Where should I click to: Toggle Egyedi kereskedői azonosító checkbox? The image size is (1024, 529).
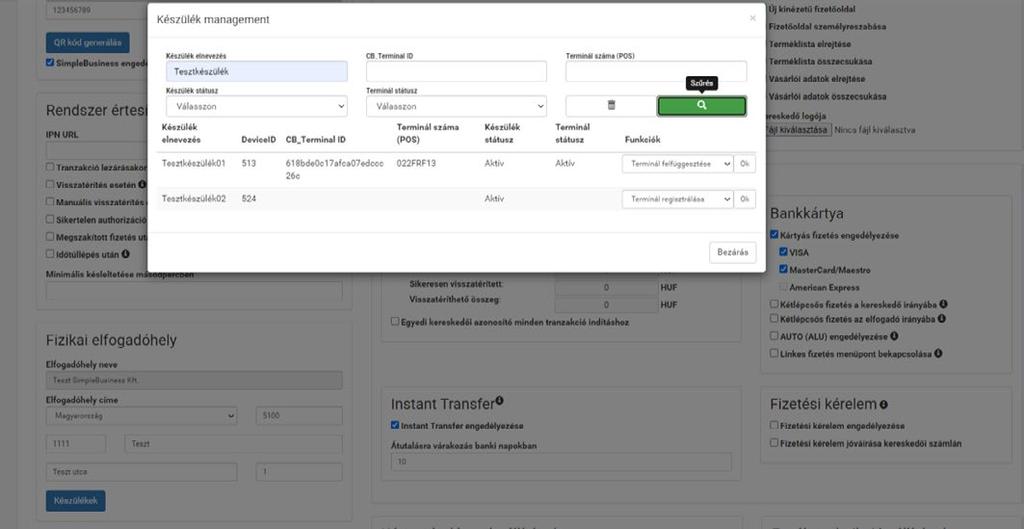395,321
